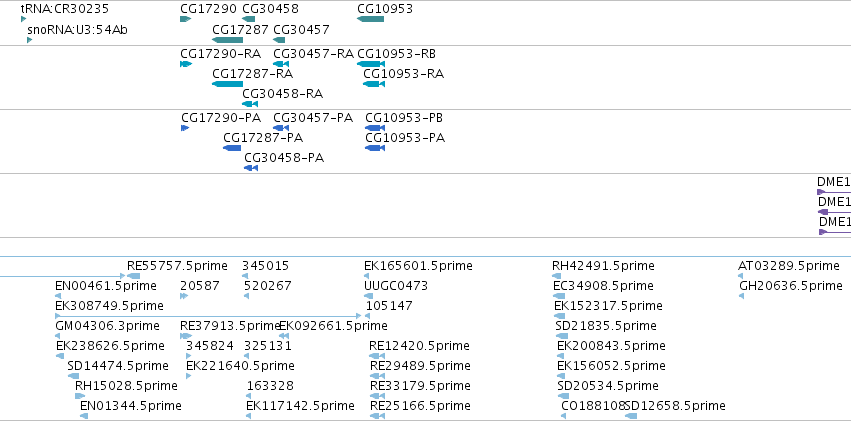Click the GM04306.3prime label
This screenshot has height=421, width=851.
pos(107,326)
